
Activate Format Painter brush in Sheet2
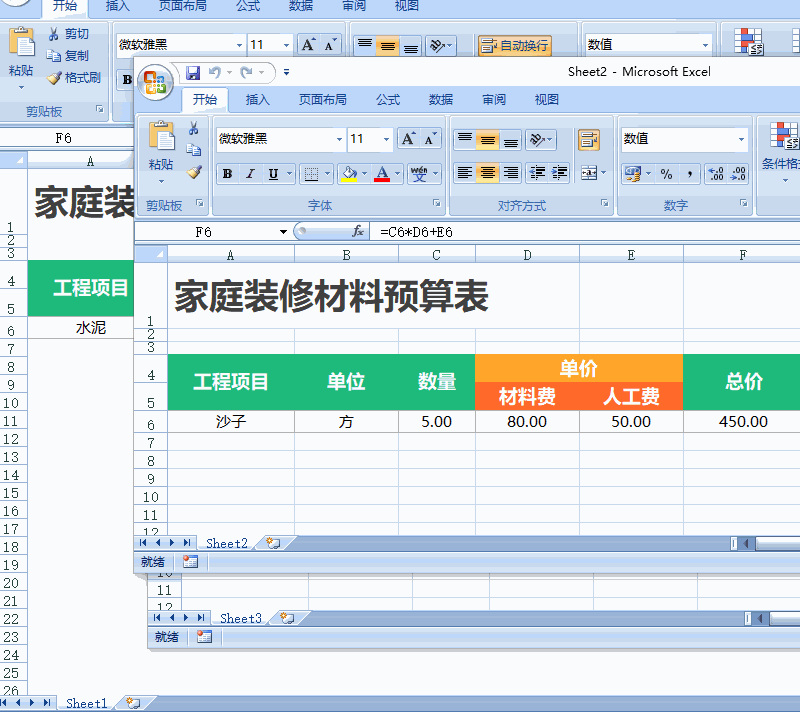pos(193,172)
